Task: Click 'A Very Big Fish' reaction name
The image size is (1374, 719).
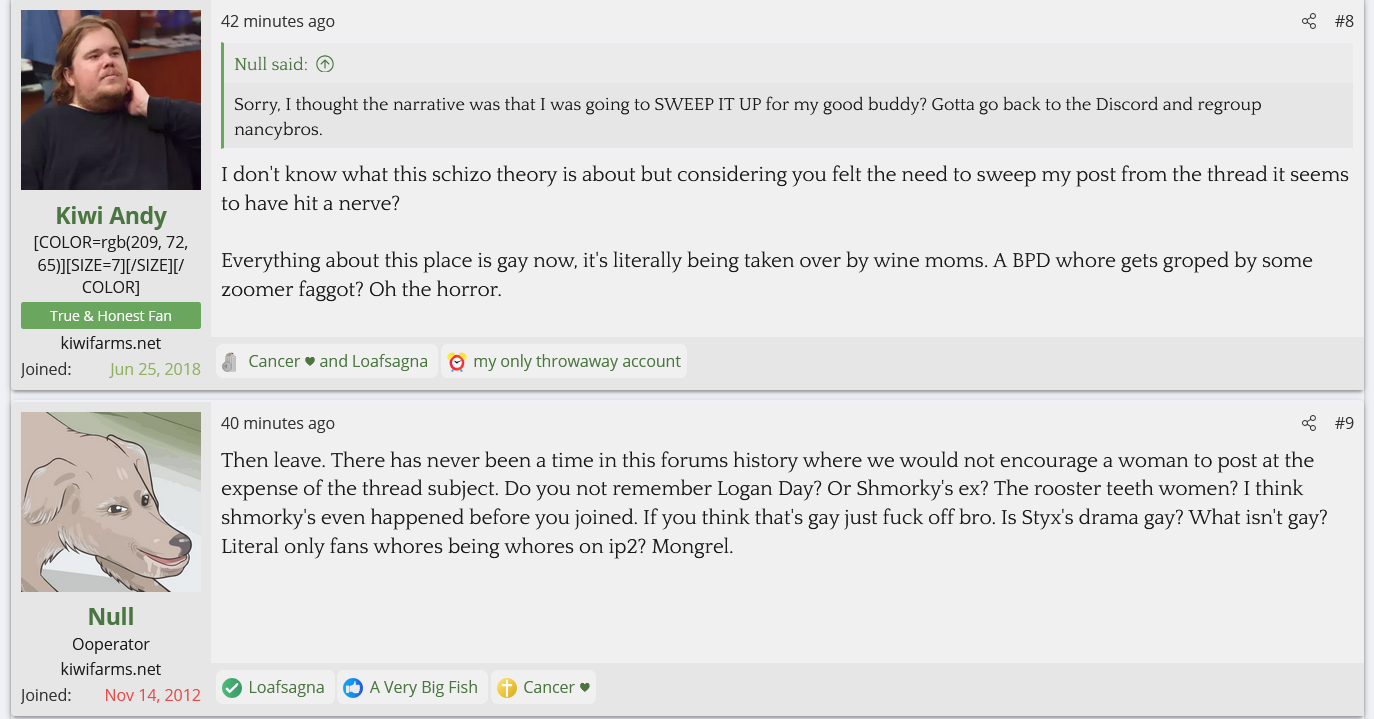Action: click(x=424, y=687)
